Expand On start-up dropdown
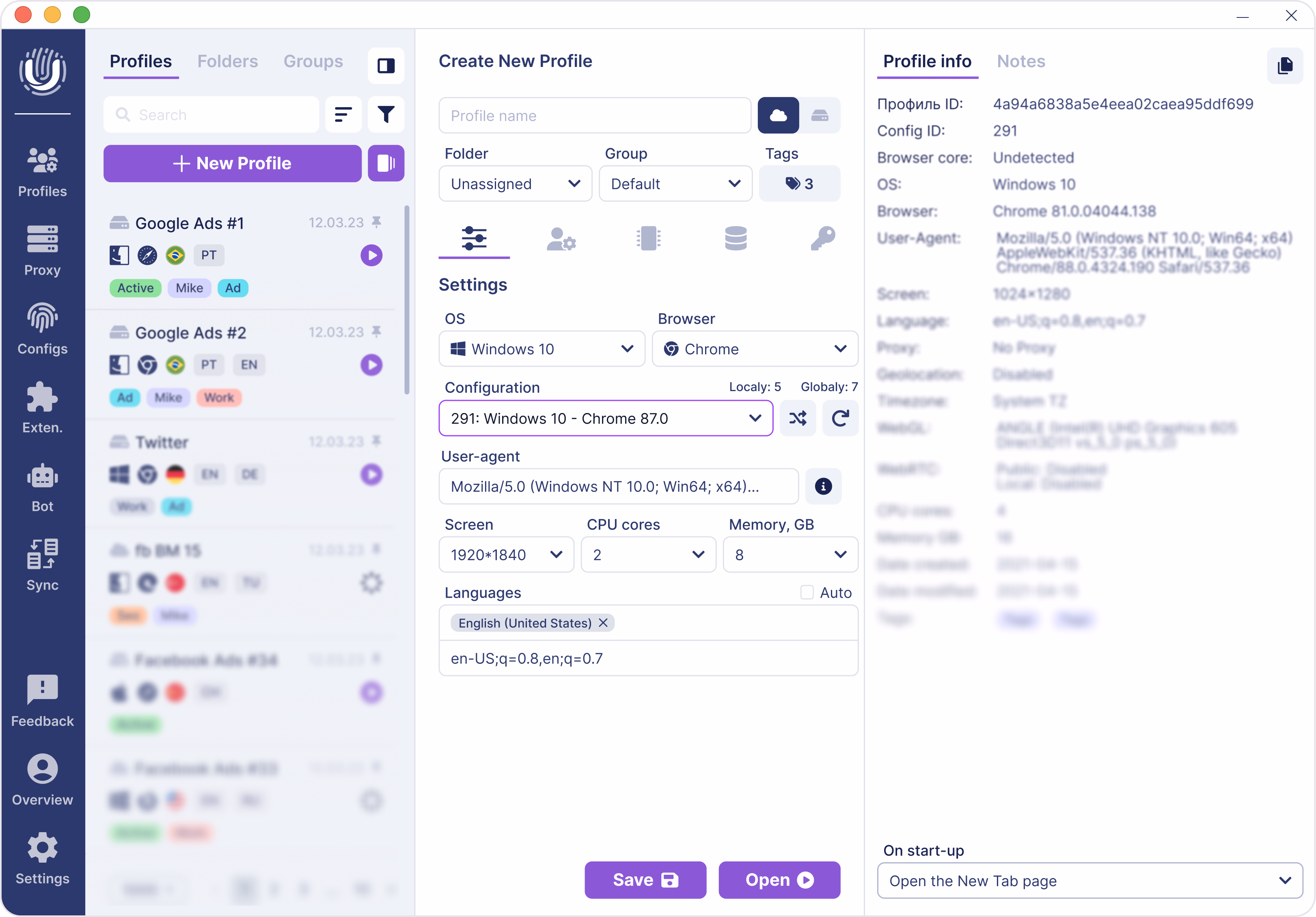Image resolution: width=1316 pixels, height=917 pixels. (x=1089, y=881)
